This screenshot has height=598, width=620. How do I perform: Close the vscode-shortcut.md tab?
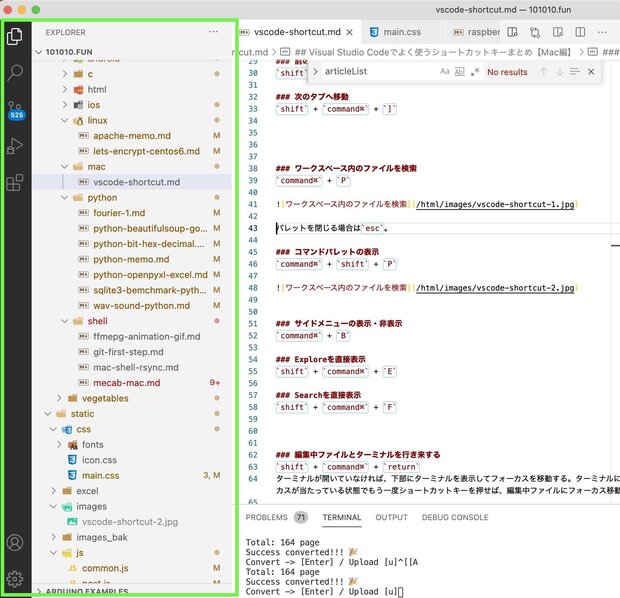click(x=349, y=32)
